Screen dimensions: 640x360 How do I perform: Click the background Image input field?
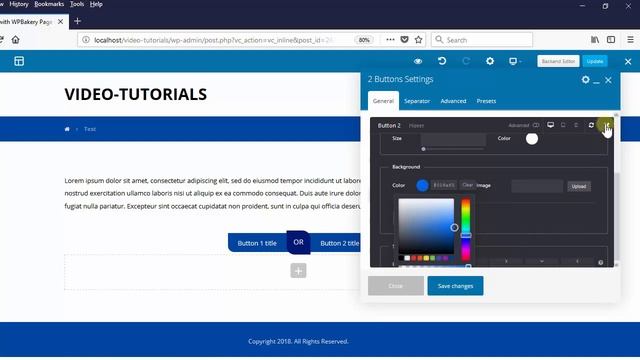point(537,186)
